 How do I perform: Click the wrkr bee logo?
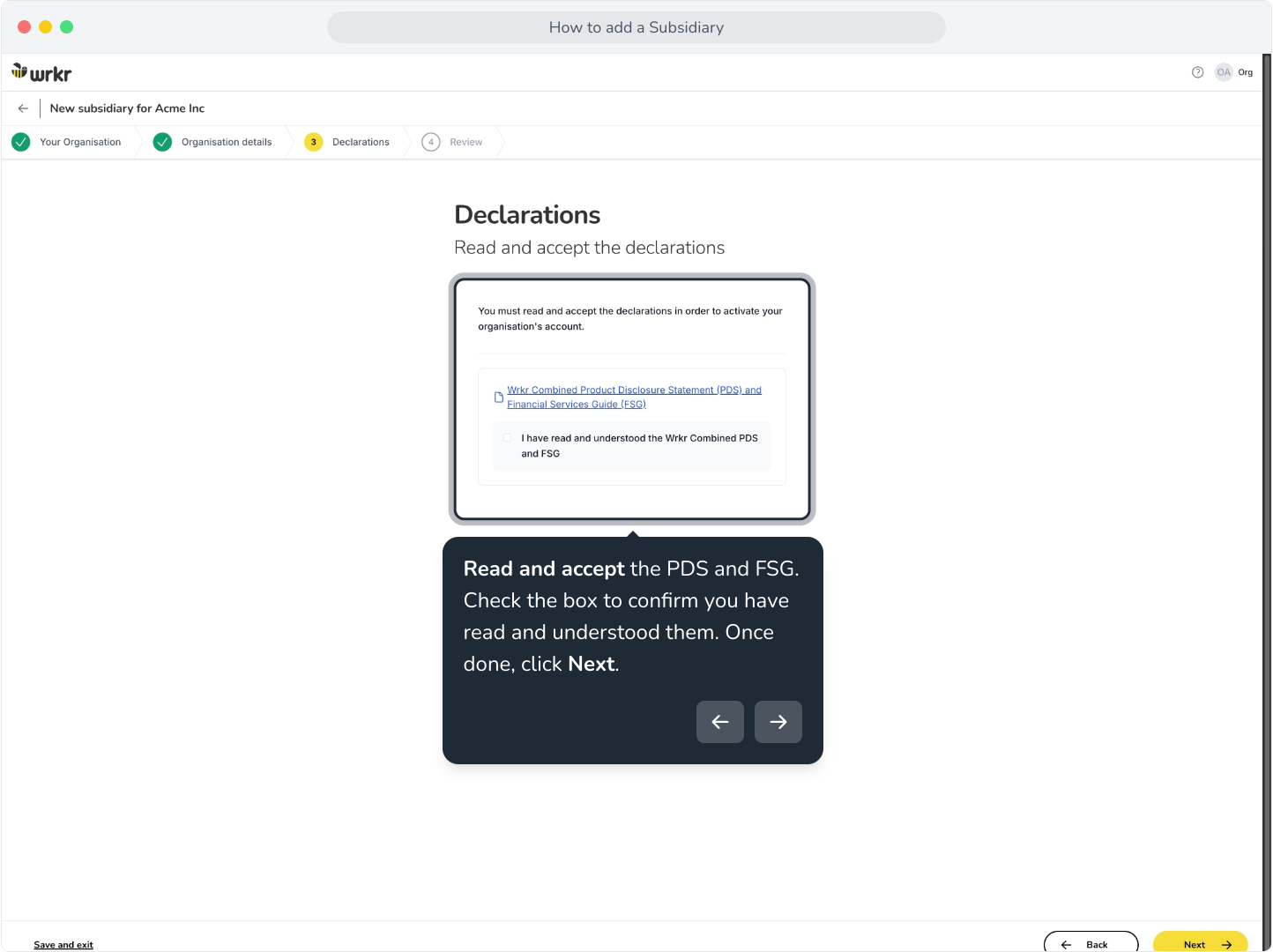tap(41, 72)
